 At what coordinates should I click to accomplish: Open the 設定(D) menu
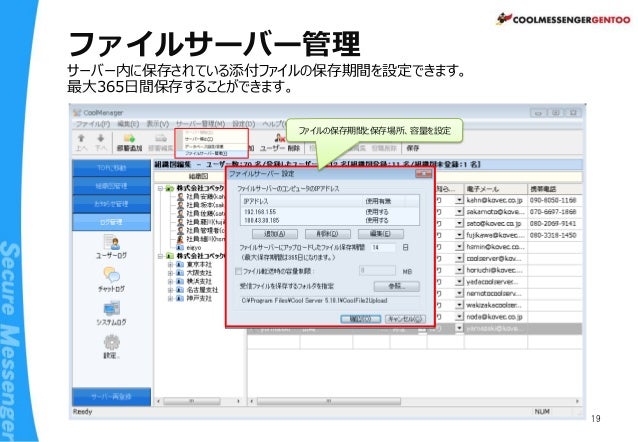coord(243,124)
